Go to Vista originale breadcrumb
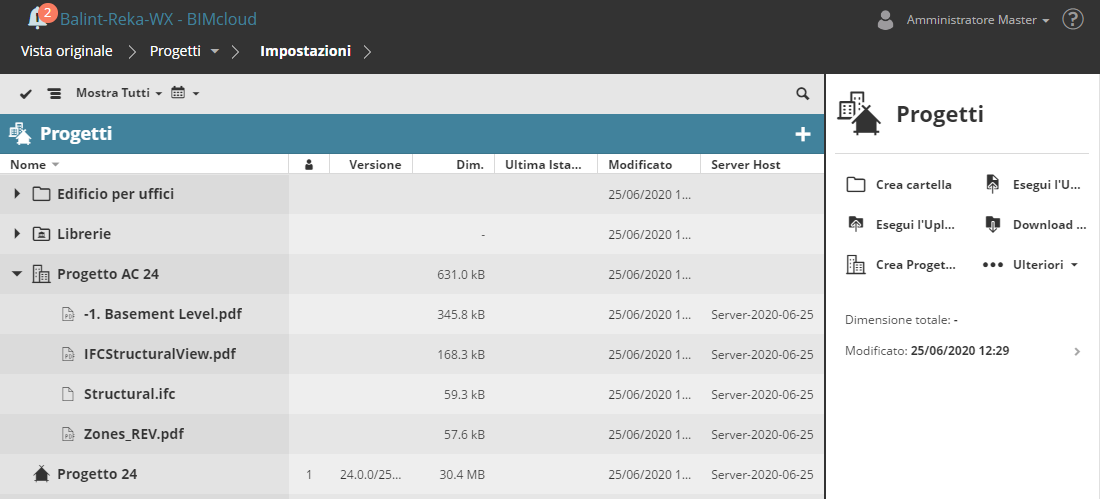The height and width of the screenshot is (499, 1100). point(65,50)
